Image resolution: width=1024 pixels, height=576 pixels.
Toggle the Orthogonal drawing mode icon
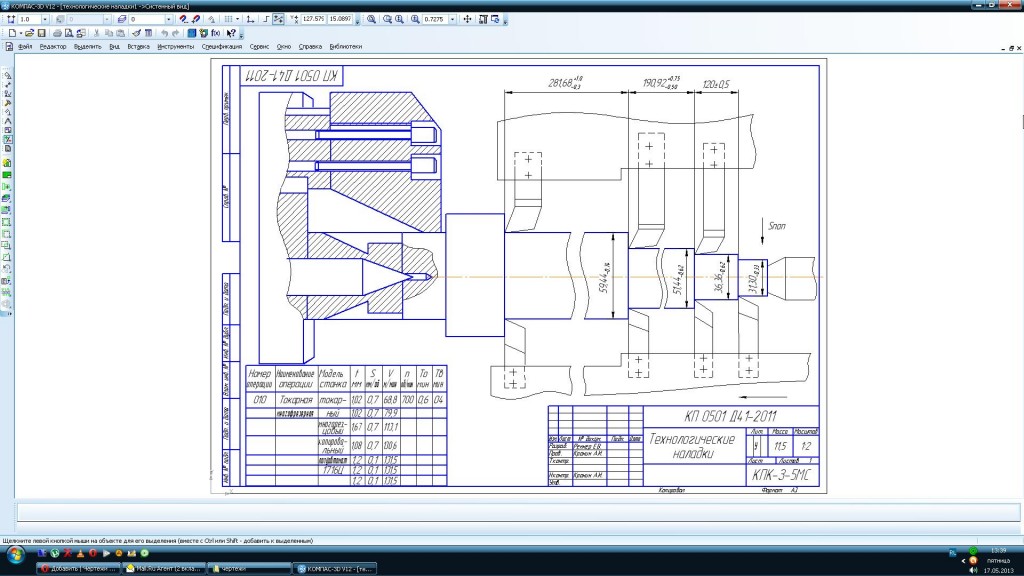tap(266, 19)
